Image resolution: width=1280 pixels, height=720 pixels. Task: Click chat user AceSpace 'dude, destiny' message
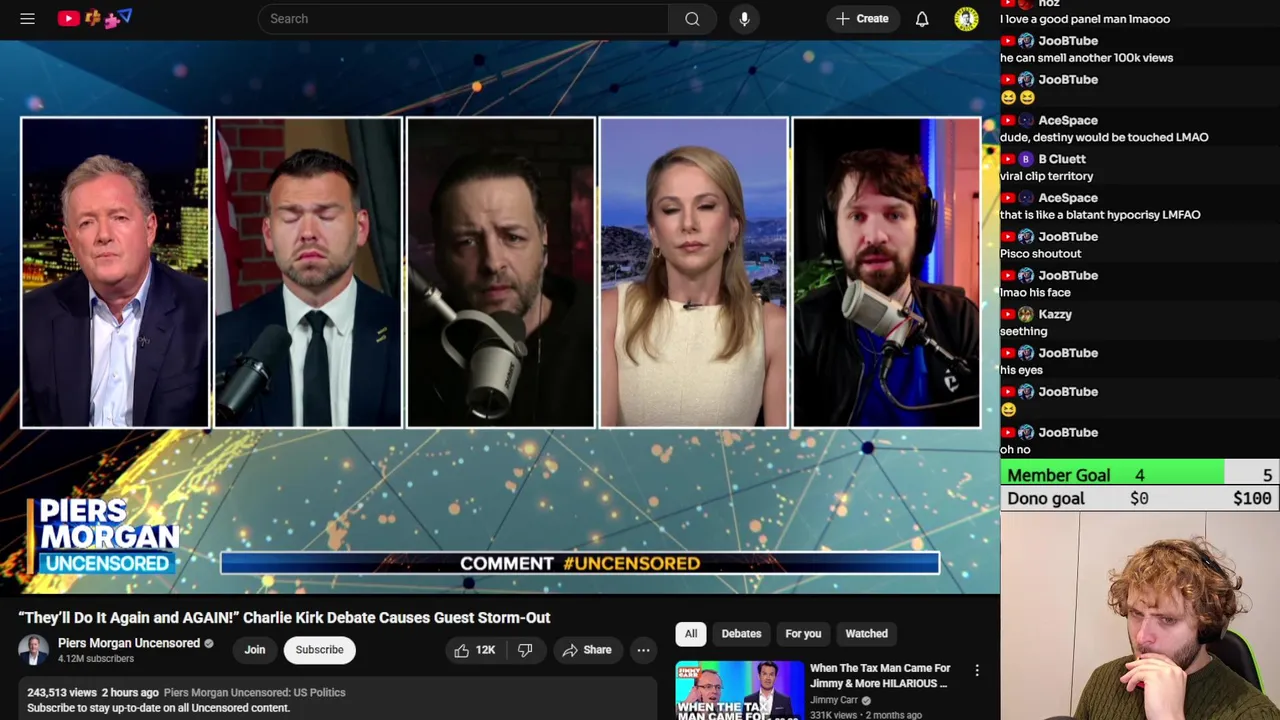(x=1104, y=137)
